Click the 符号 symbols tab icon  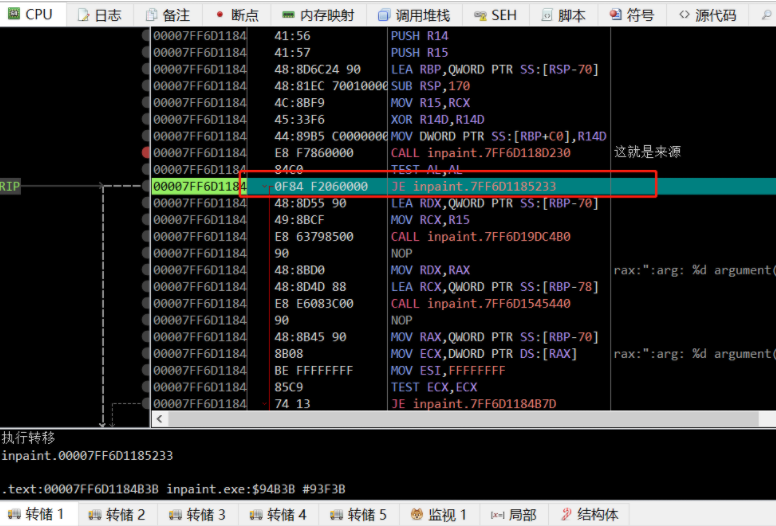point(616,15)
